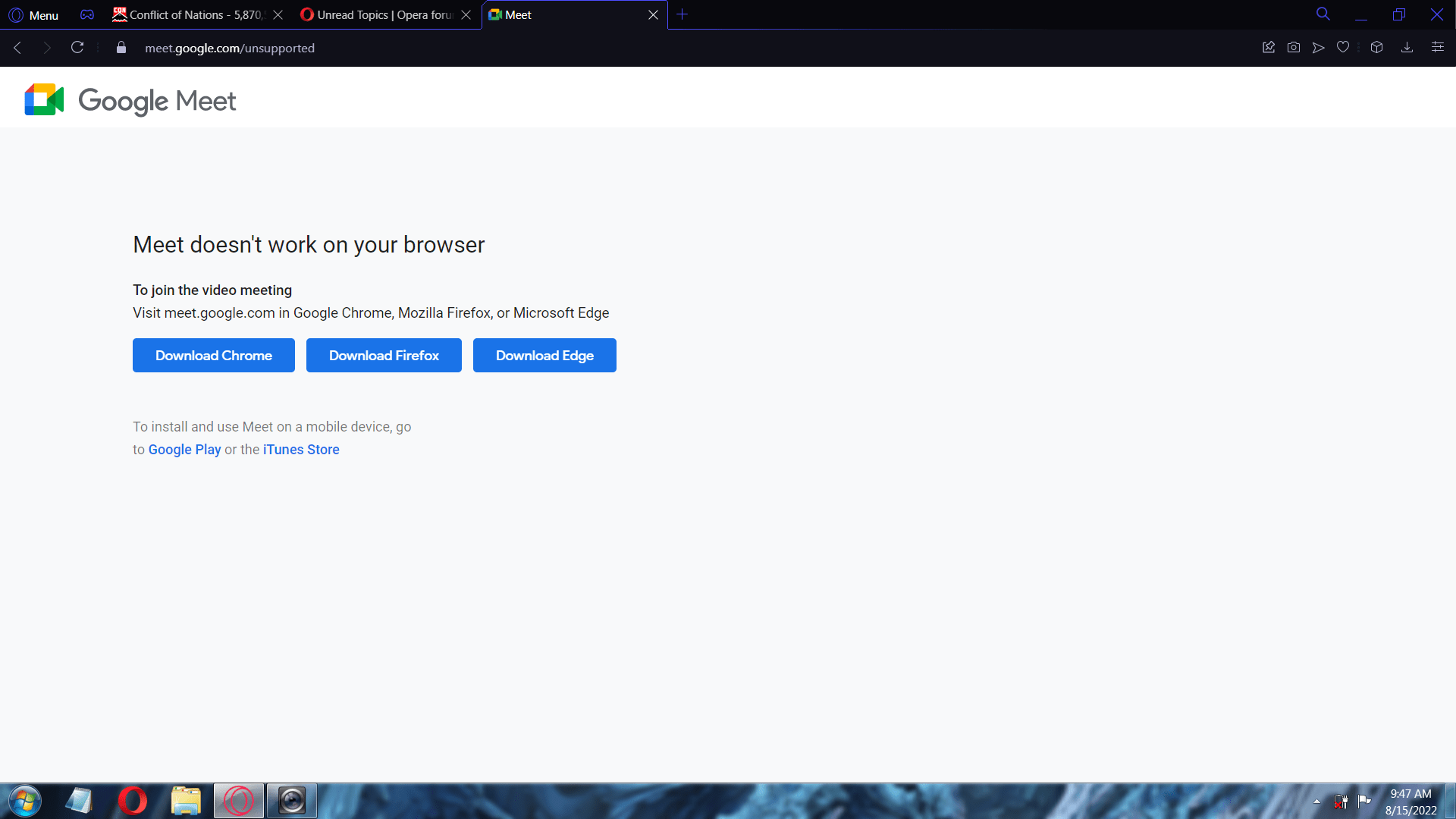1456x819 pixels.
Task: Click the heart bookmark icon
Action: coord(1343,48)
